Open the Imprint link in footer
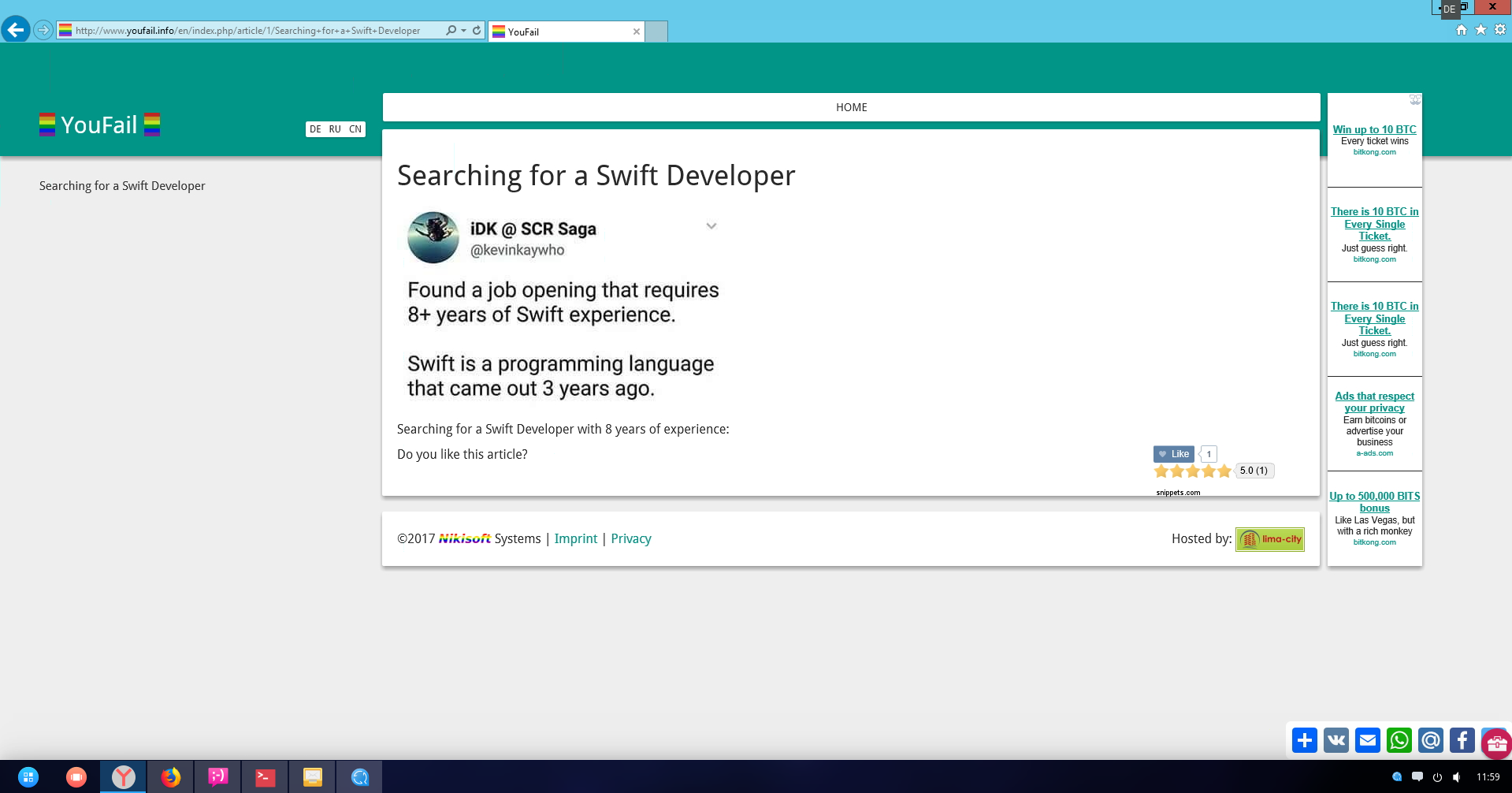This screenshot has width=1512, height=793. (575, 538)
